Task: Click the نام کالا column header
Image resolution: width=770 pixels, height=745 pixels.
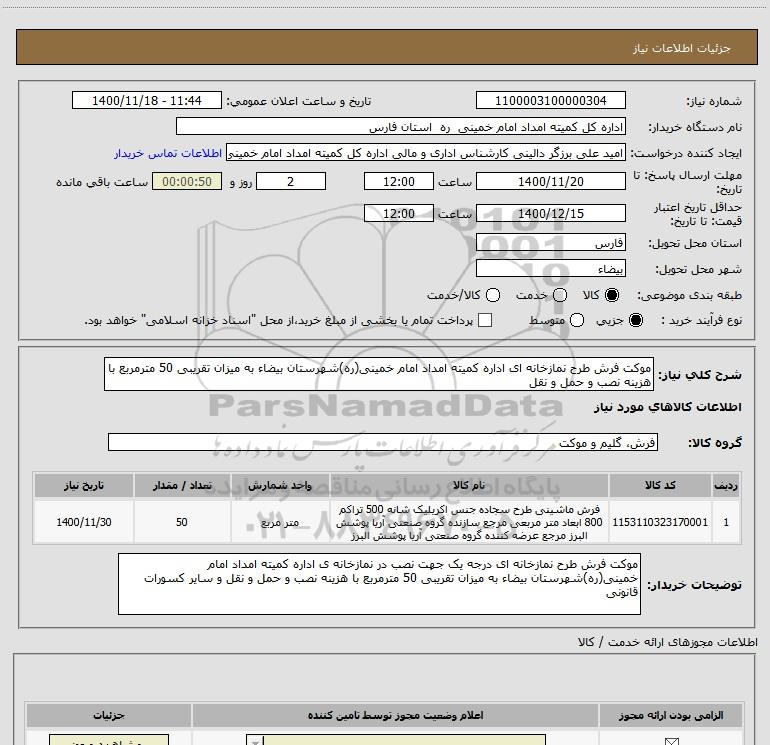Action: coord(468,485)
